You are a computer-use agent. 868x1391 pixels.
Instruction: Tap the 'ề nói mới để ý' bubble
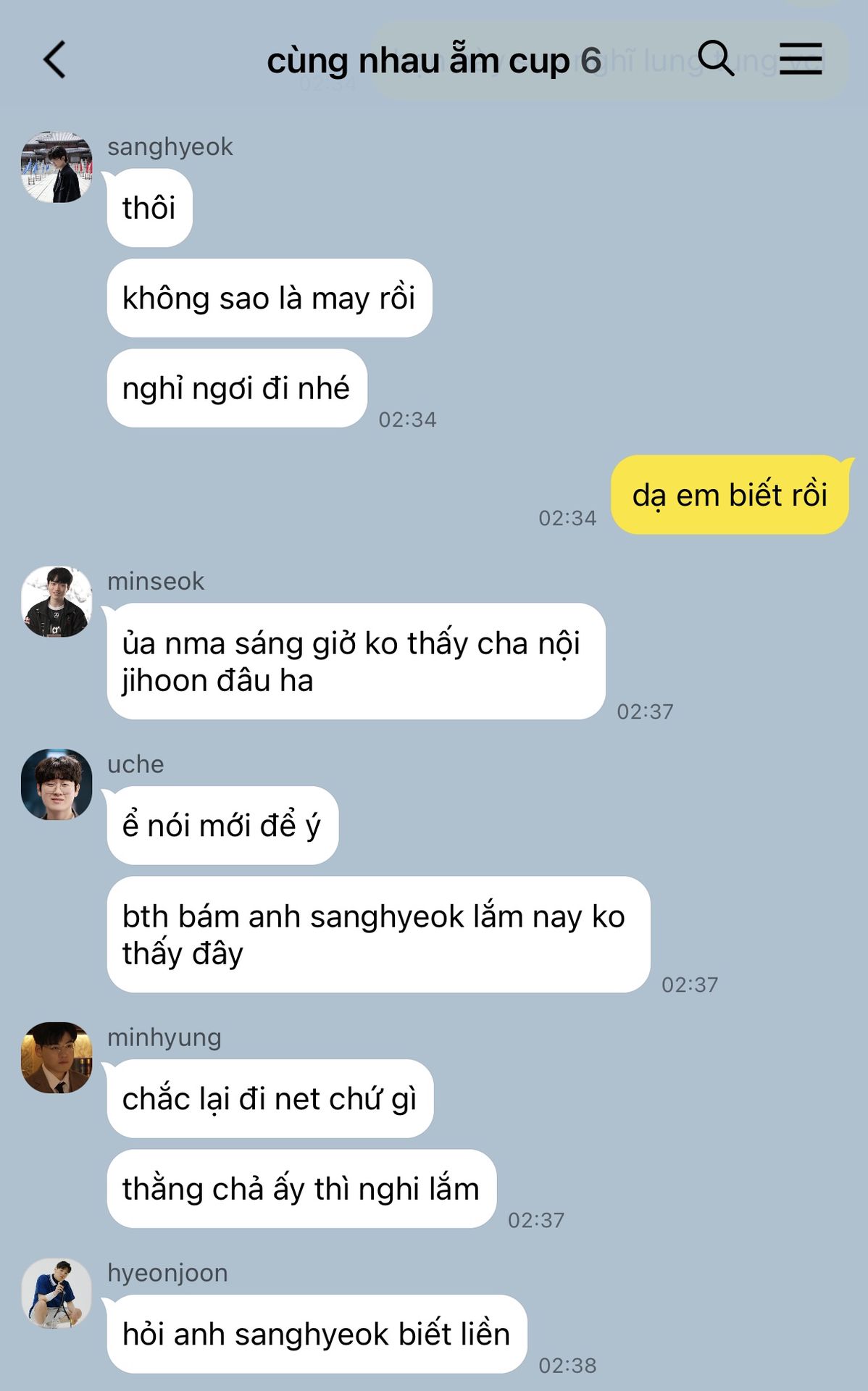pos(222,825)
